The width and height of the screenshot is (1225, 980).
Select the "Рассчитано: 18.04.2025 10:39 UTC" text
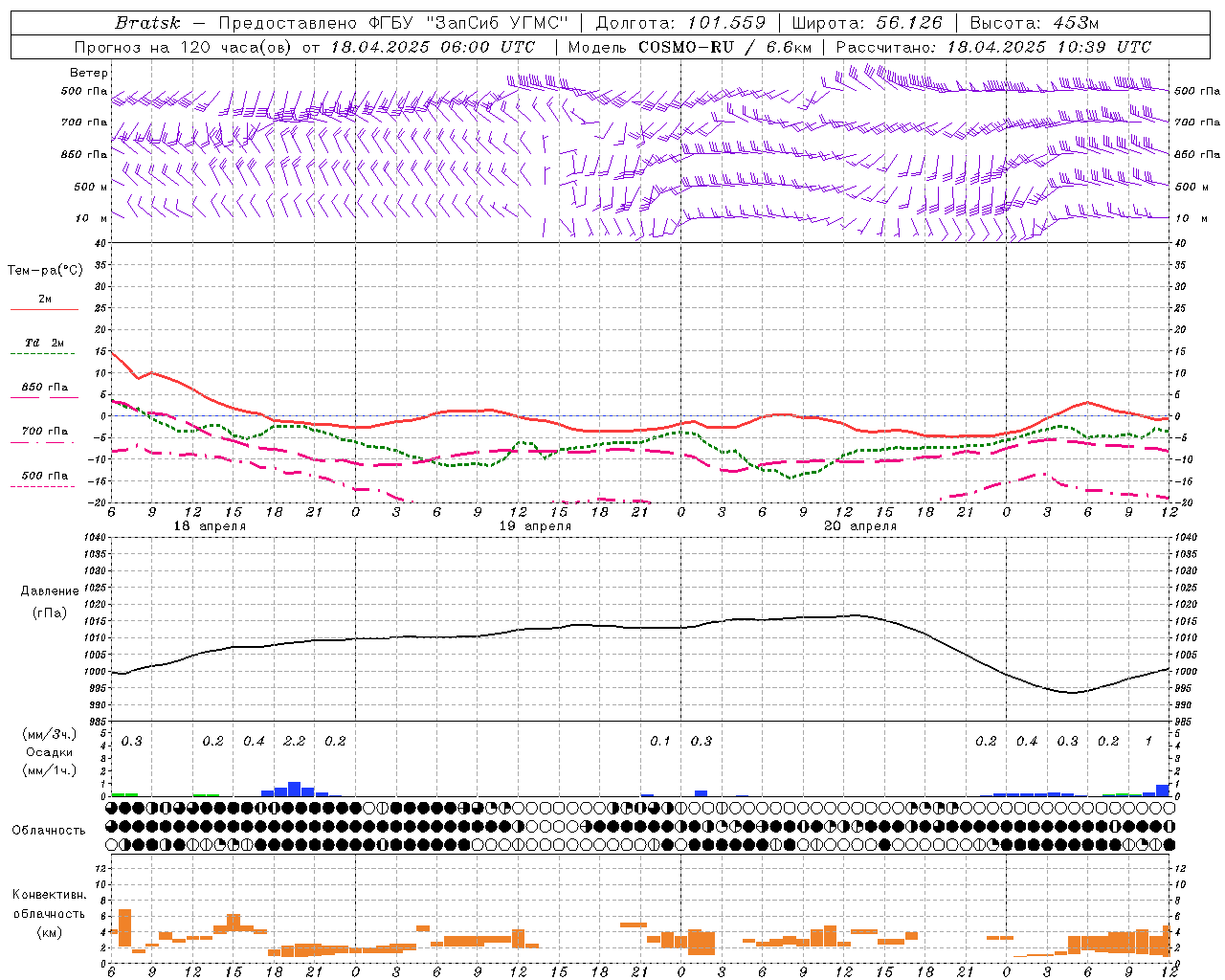(x=993, y=47)
